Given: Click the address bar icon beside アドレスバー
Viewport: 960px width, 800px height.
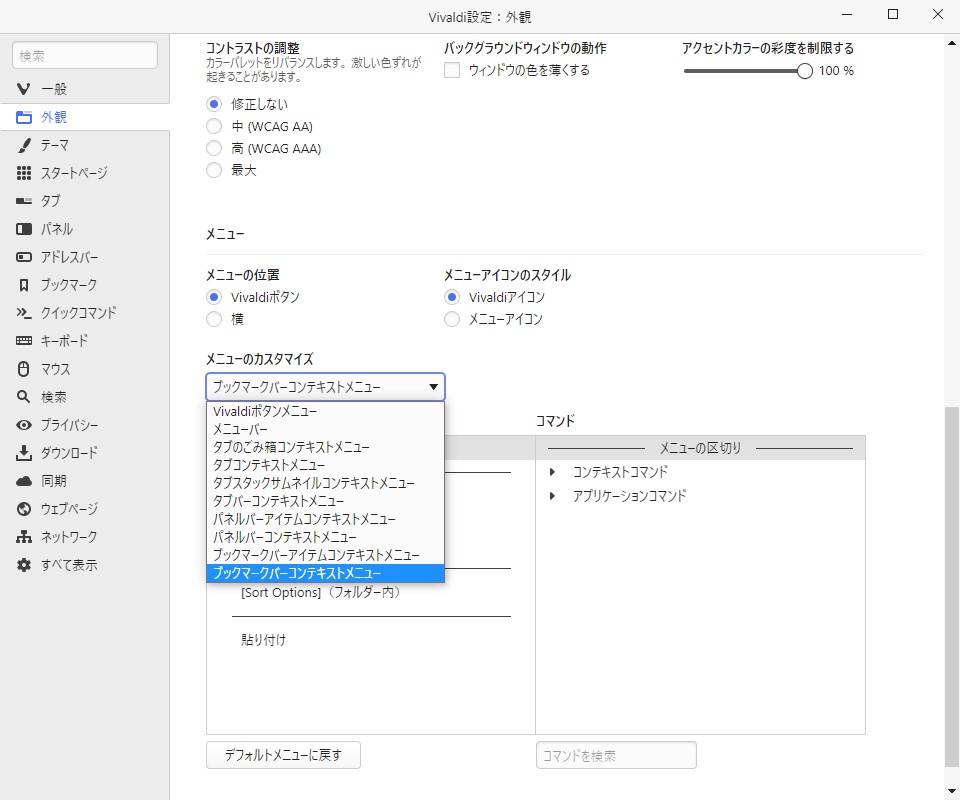Looking at the screenshot, I should [x=23, y=257].
